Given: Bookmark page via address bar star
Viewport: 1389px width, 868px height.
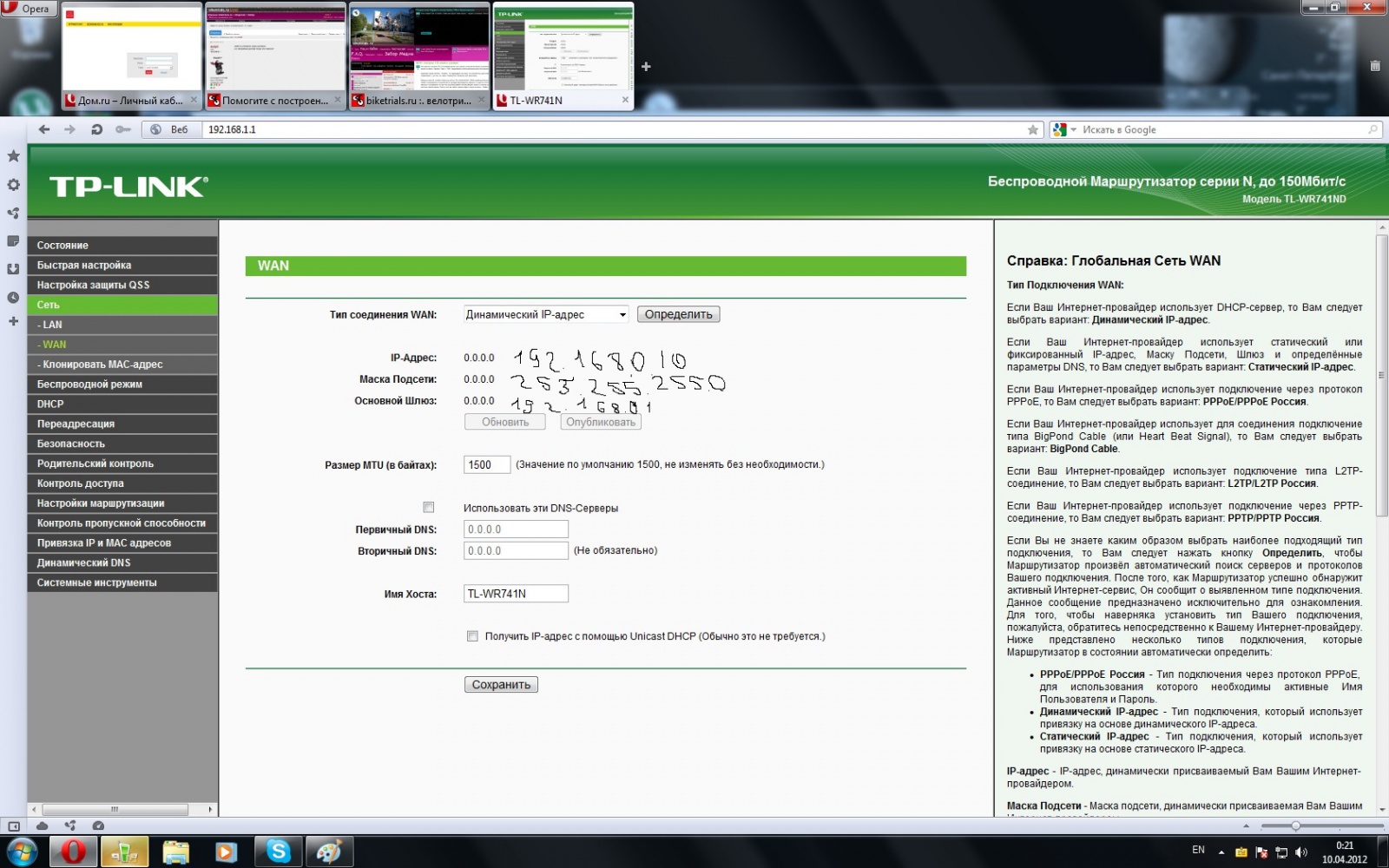Looking at the screenshot, I should point(1032,130).
